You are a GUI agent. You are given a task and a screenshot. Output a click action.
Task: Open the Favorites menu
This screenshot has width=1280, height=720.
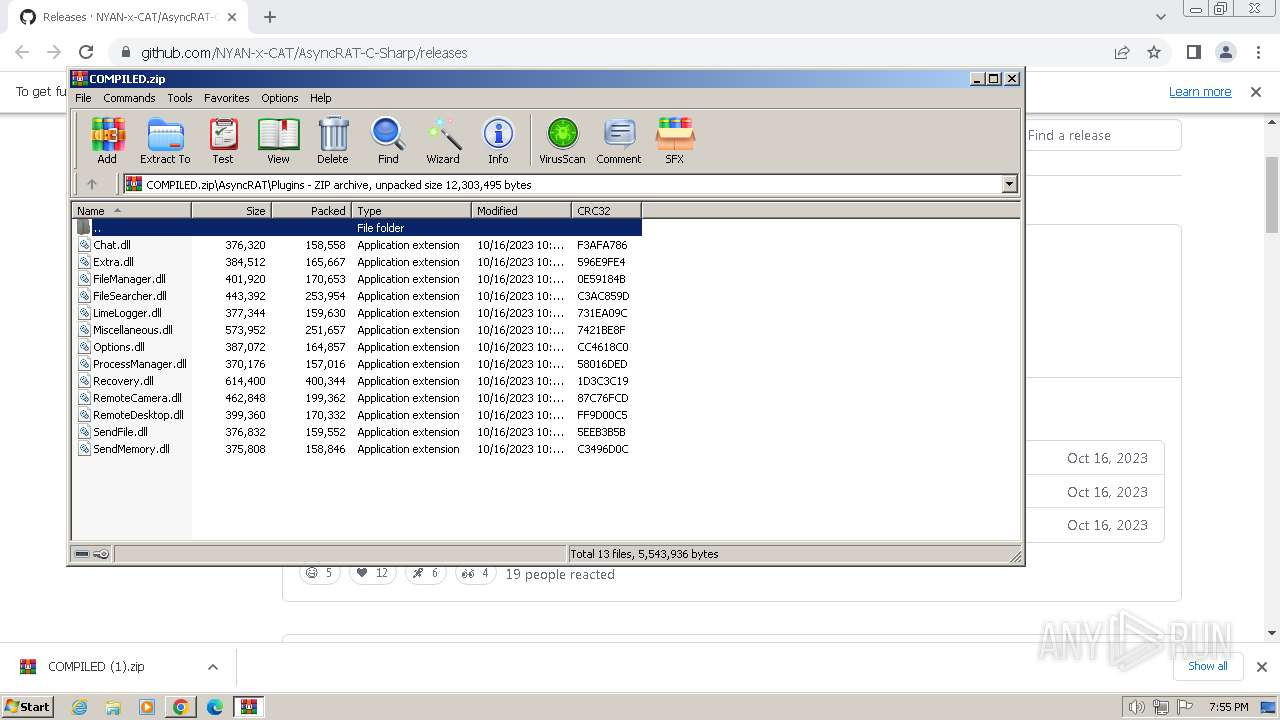[x=227, y=98]
